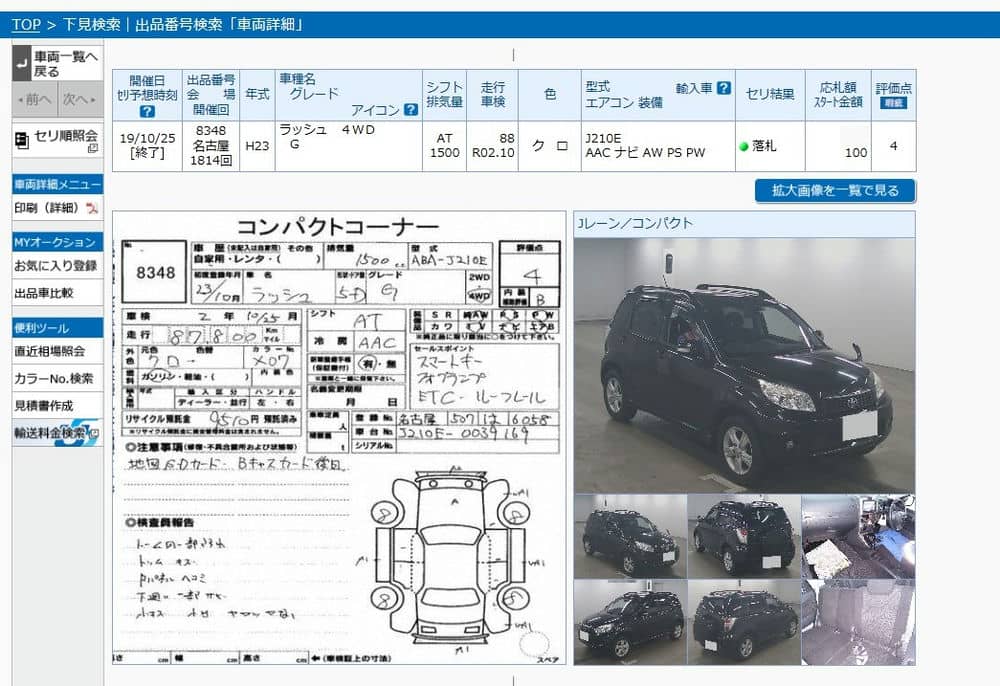Viewport: 1000px width, 686px height.
Task: Open カラーNo.検索 from 便利ツール
Action: coord(54,379)
